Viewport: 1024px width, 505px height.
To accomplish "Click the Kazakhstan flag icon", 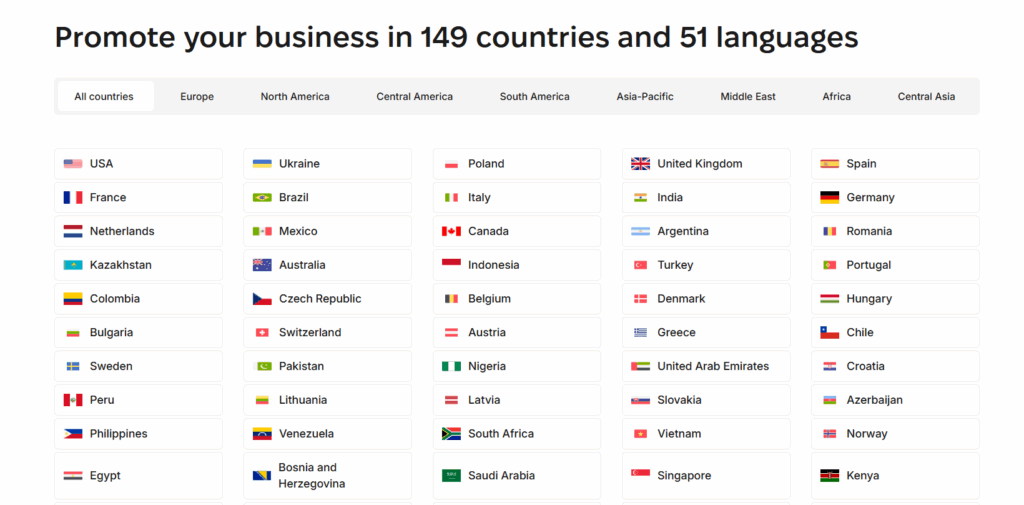I will coord(72,265).
